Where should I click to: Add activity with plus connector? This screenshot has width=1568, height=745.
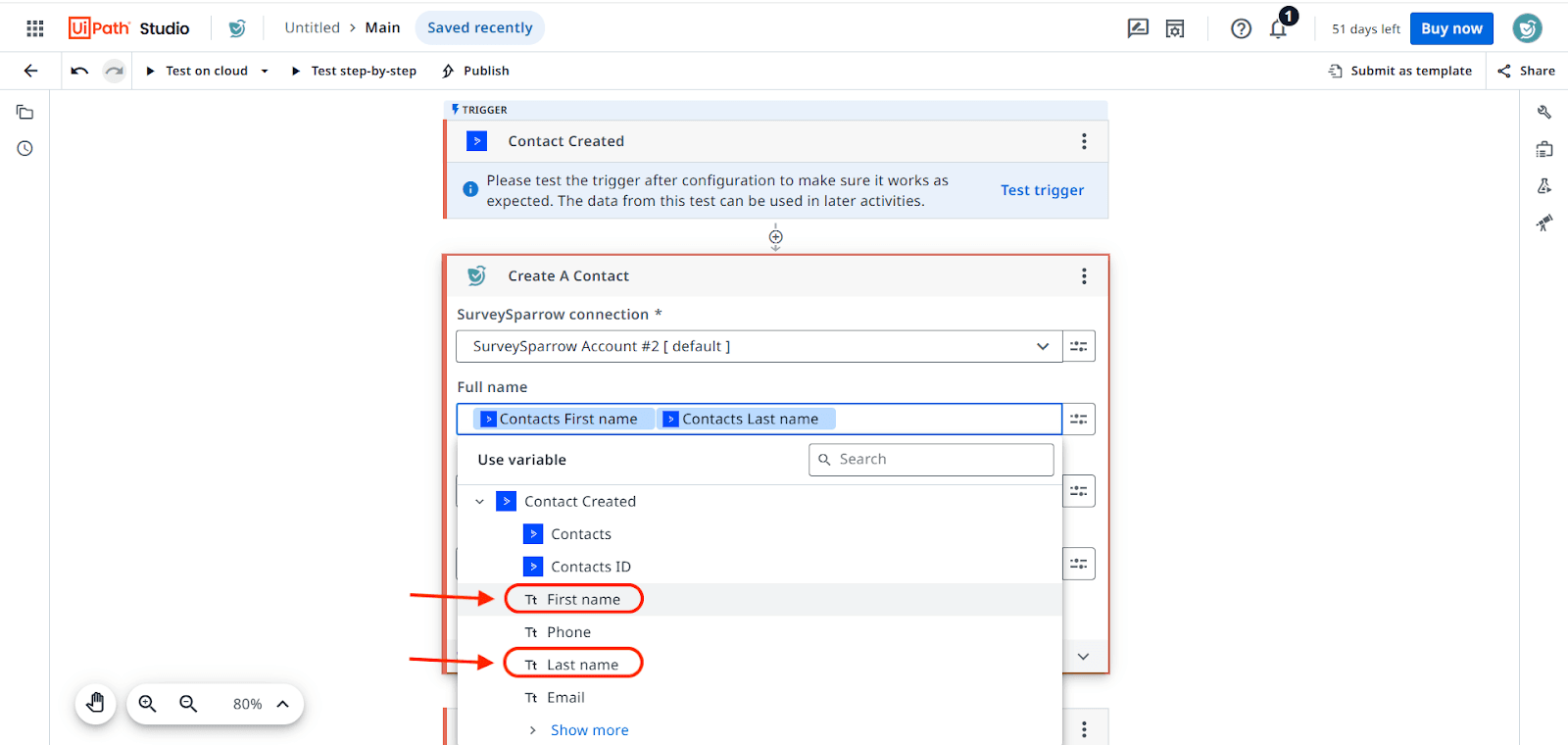coord(775,237)
